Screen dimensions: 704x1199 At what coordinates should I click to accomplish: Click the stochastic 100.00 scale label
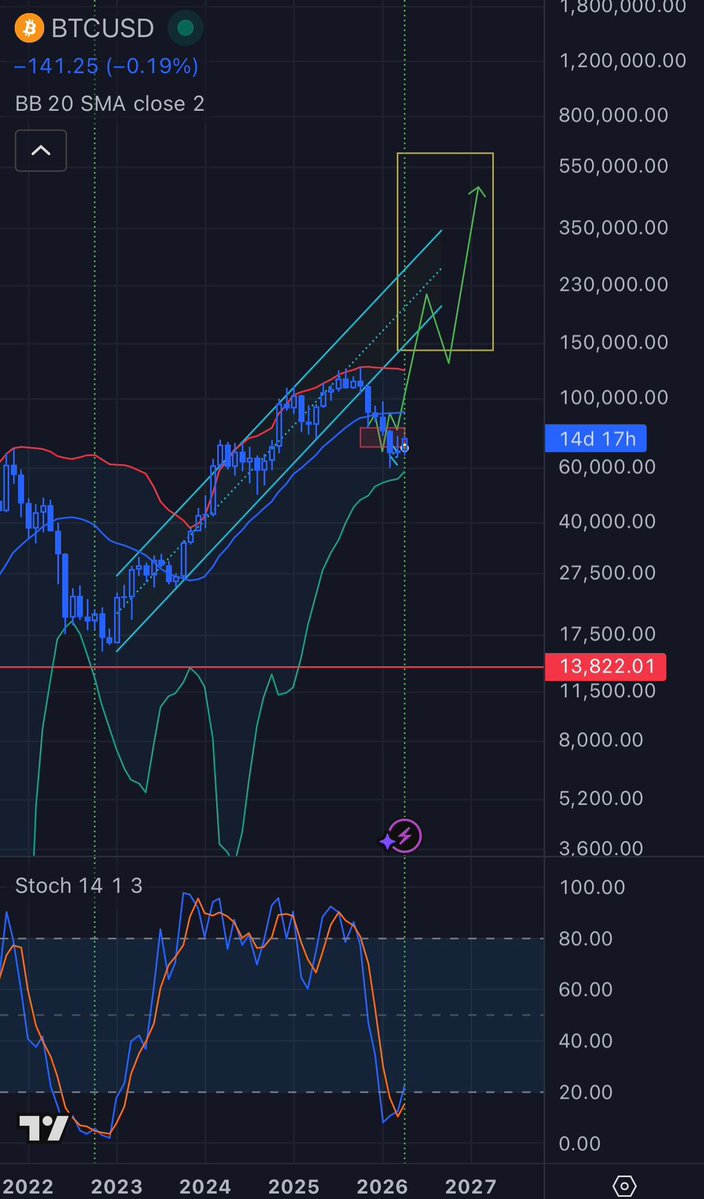(592, 887)
